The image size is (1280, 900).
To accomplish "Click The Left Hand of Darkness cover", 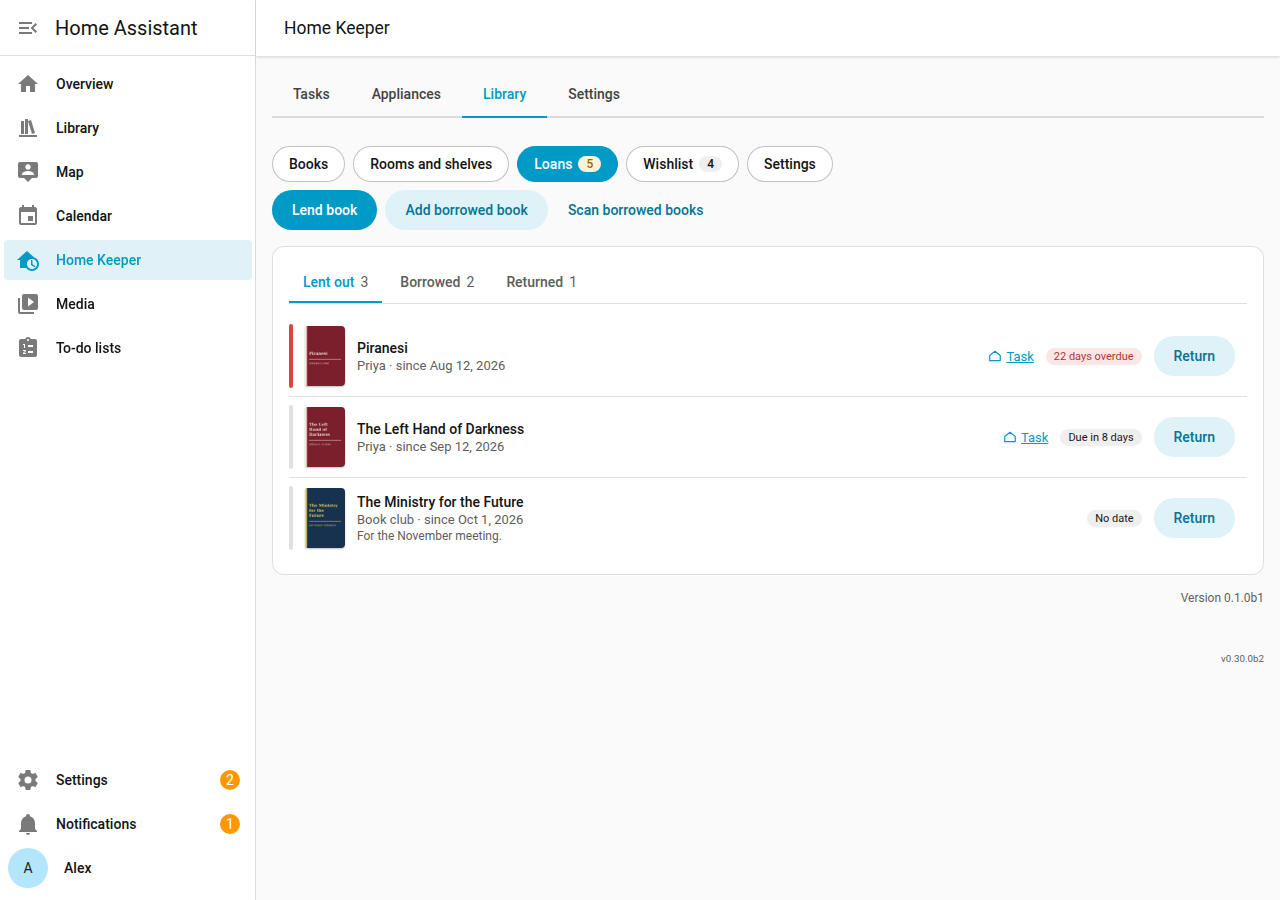I will tap(325, 437).
